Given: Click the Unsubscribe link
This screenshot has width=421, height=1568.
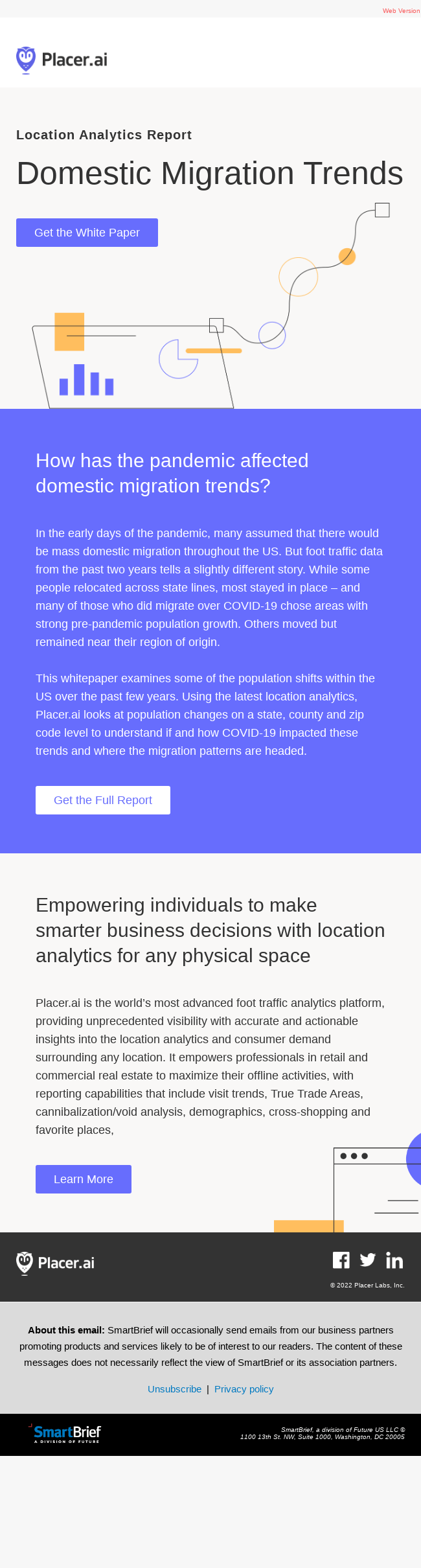Looking at the screenshot, I should [x=174, y=1389].
